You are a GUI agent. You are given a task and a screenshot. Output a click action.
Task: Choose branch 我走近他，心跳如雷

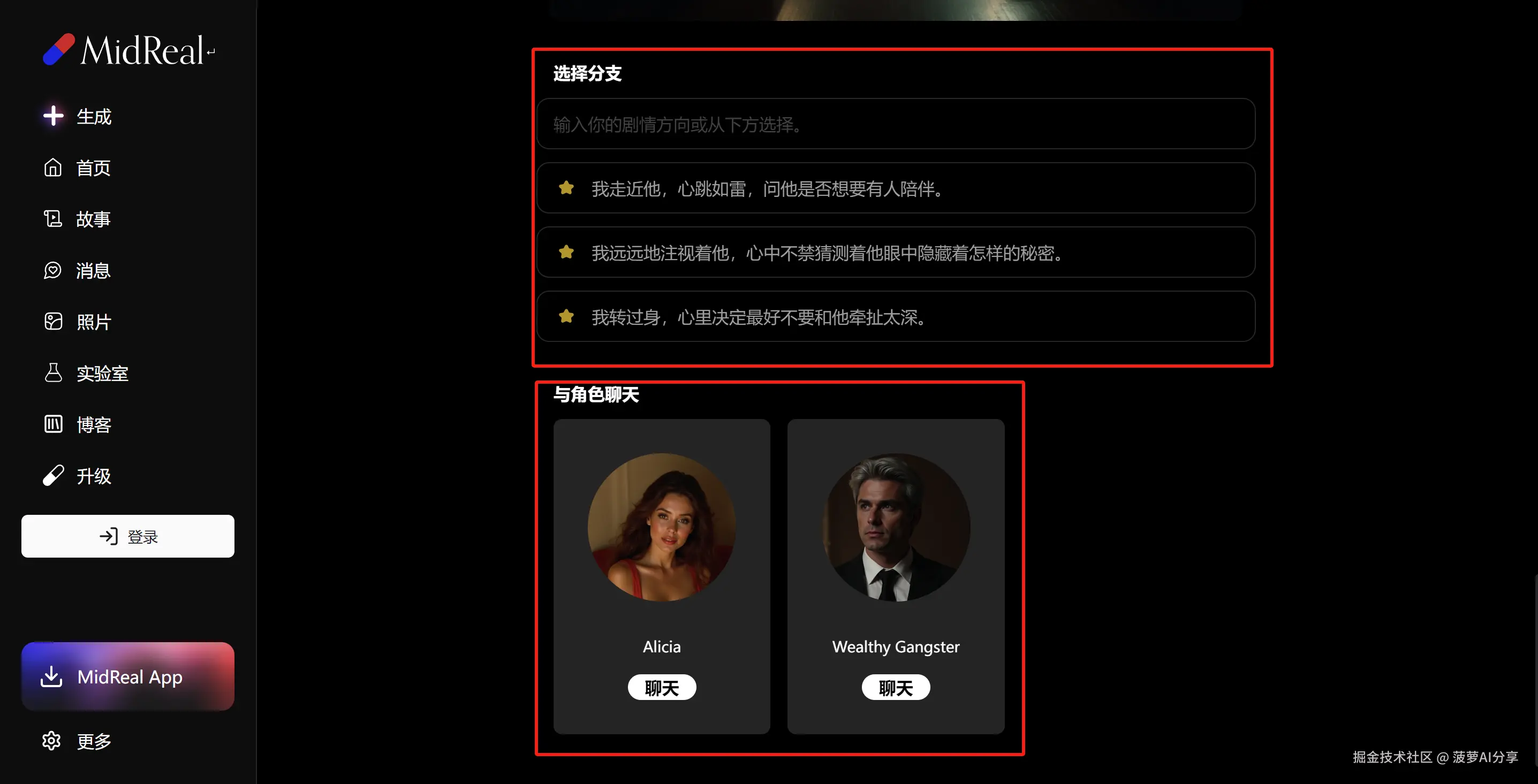[x=896, y=188]
